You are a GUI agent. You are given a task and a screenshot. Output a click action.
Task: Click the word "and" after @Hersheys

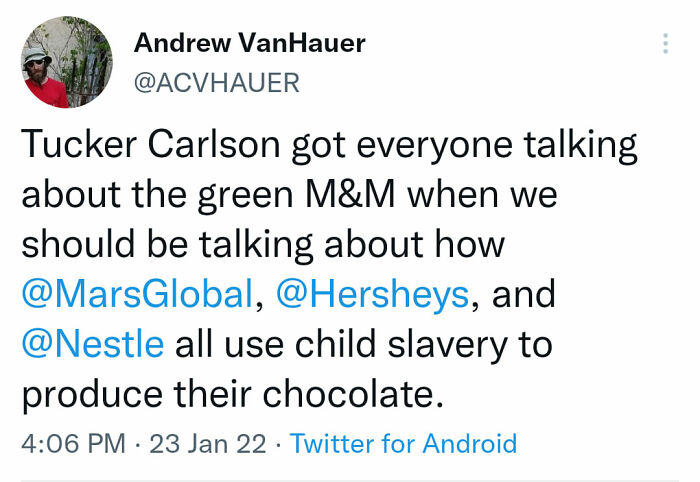(524, 294)
